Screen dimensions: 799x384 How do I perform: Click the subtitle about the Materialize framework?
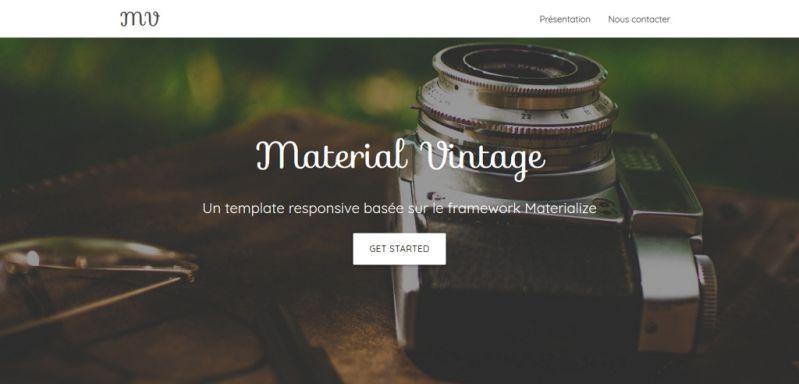[399, 208]
